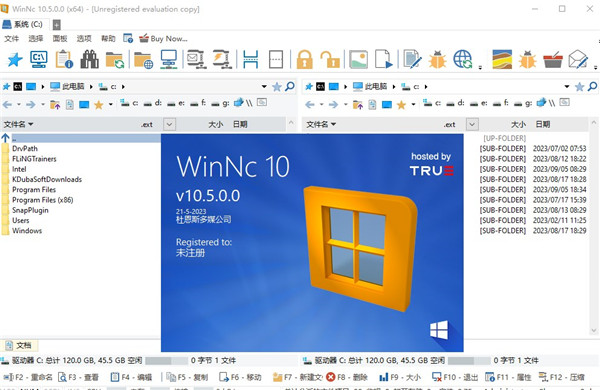This screenshot has height=390, width=600.
Task: Open the 选项 menu
Action: [84, 38]
